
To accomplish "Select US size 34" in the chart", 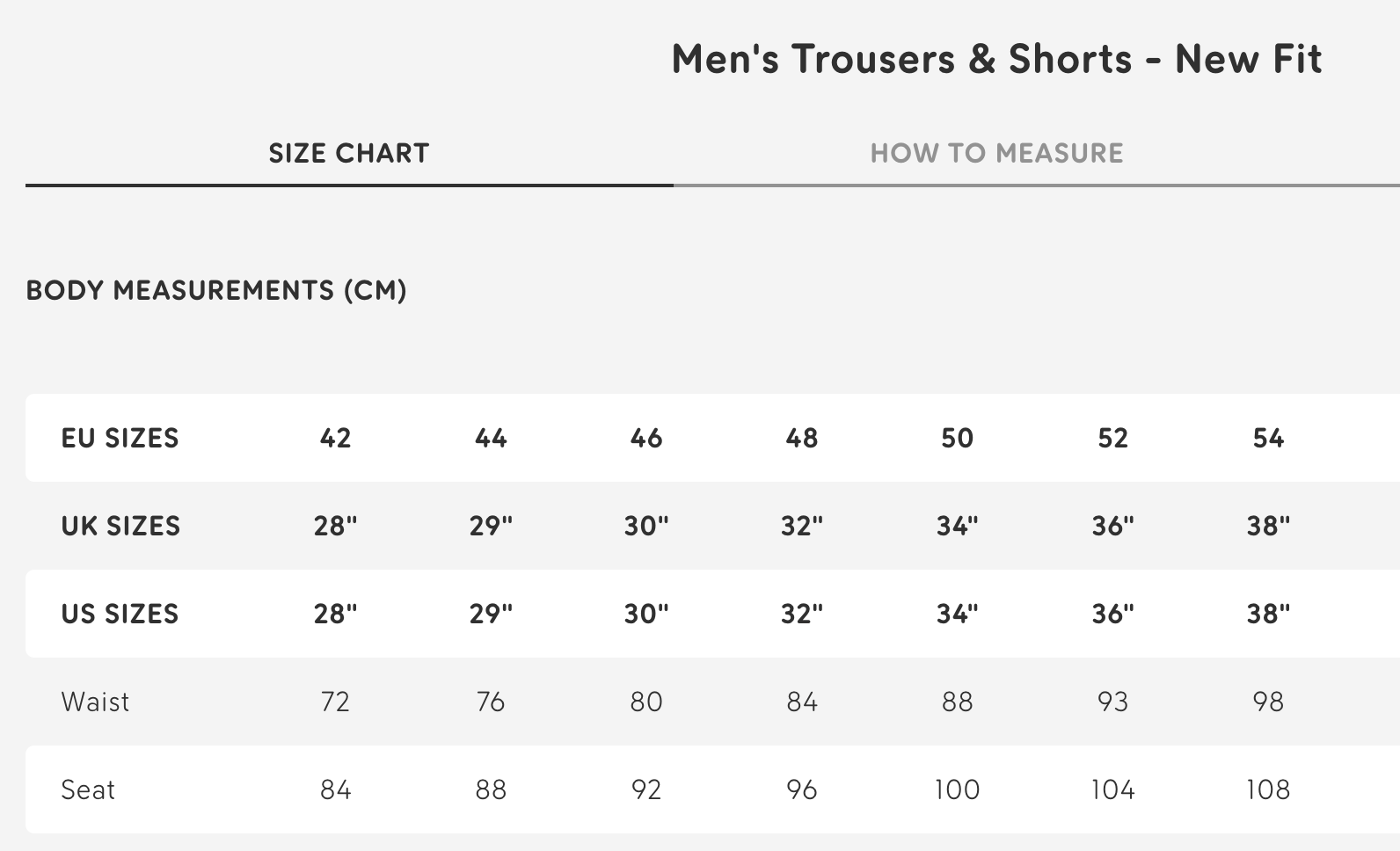I will coord(958,614).
